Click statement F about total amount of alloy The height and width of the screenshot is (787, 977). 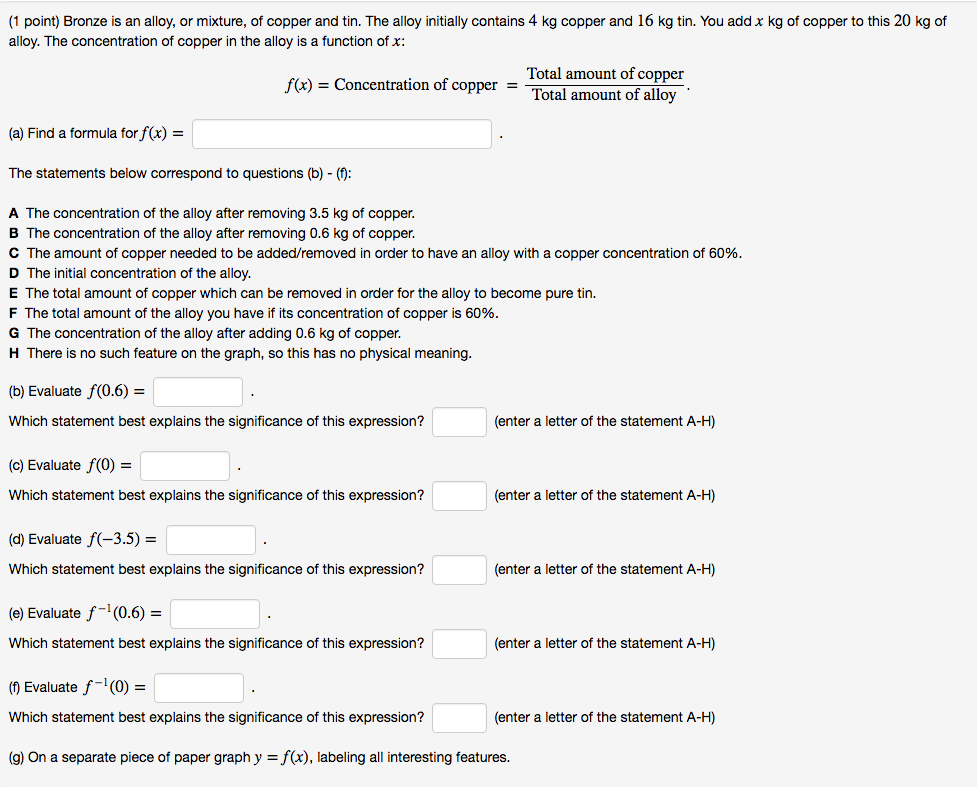254,313
